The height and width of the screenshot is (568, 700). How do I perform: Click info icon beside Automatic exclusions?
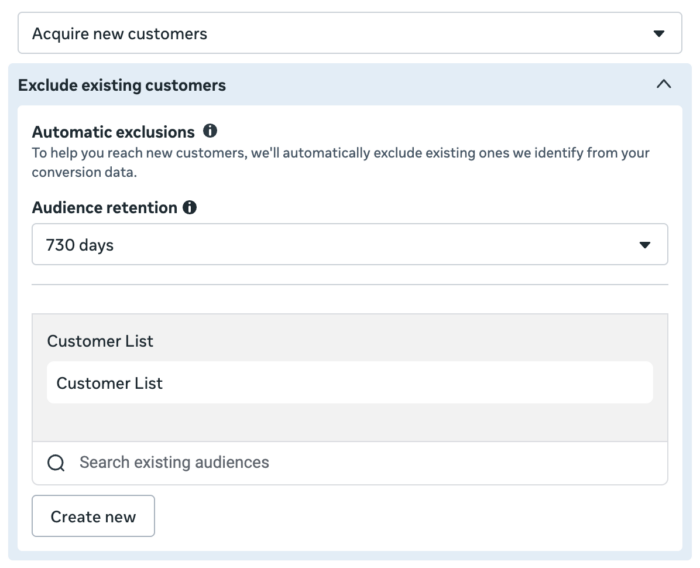pyautogui.click(x=210, y=131)
